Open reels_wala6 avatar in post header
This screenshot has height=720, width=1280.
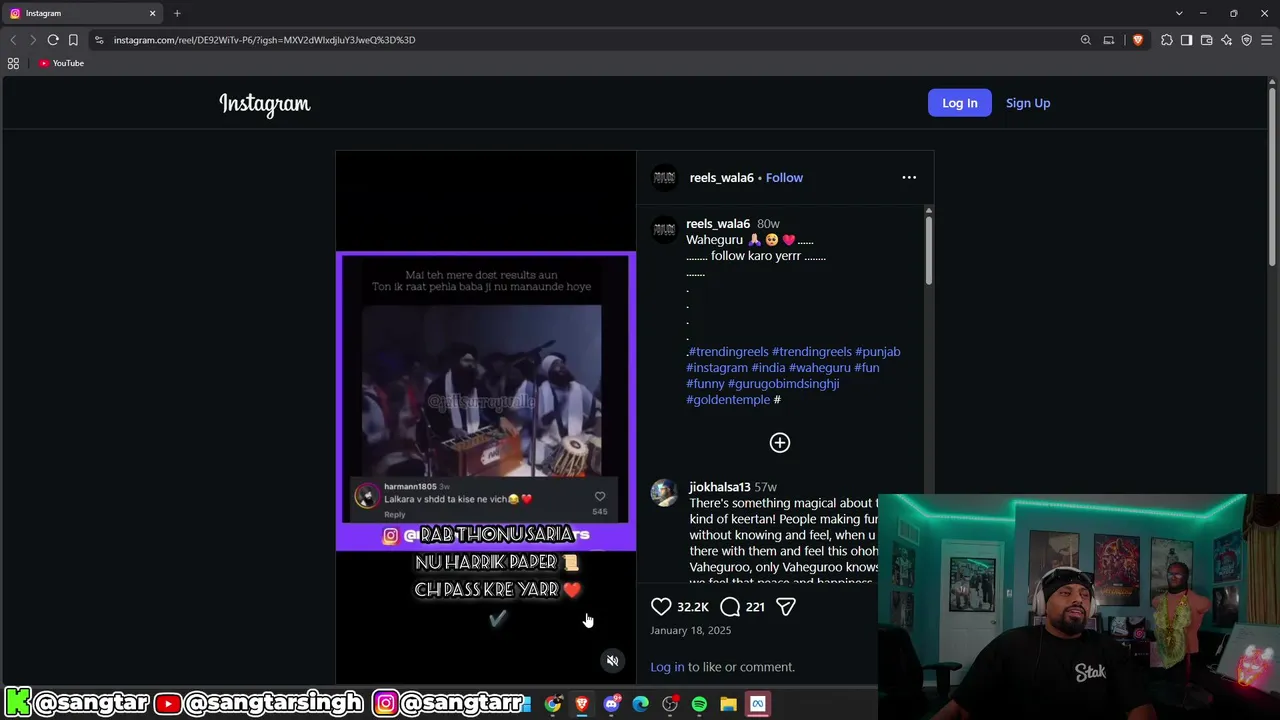point(664,178)
